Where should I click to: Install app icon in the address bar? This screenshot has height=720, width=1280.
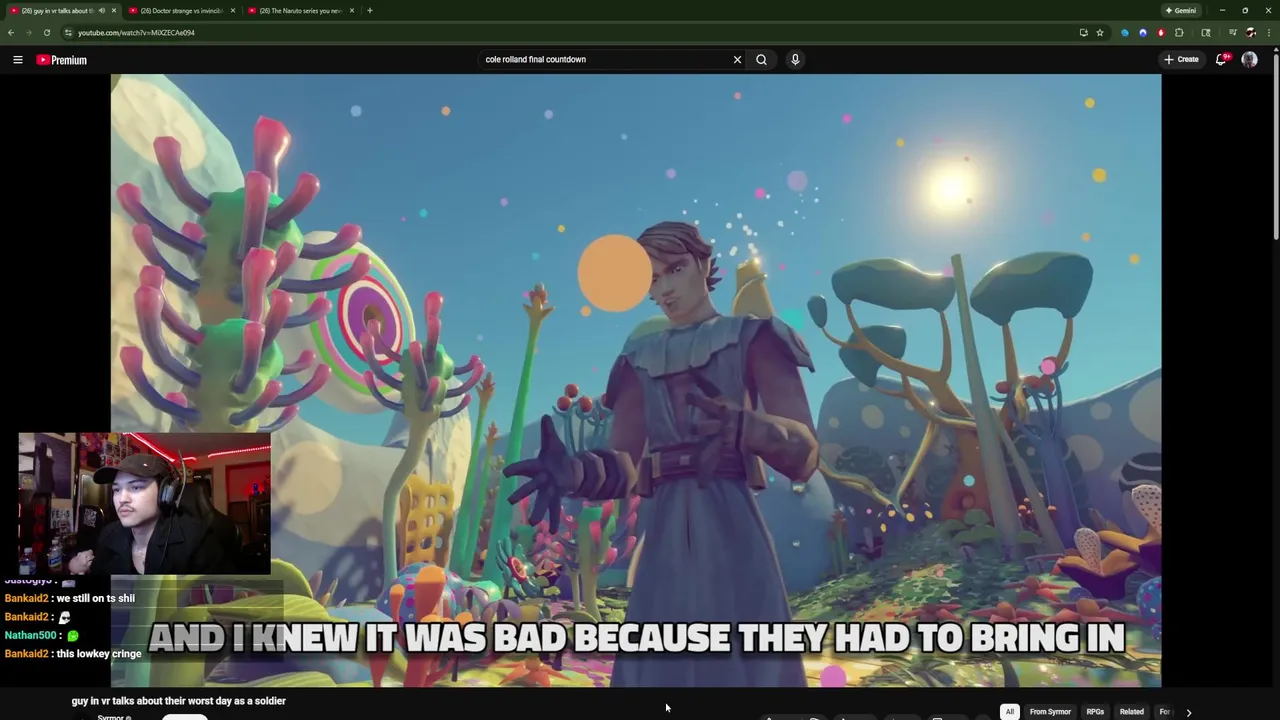(x=1083, y=33)
